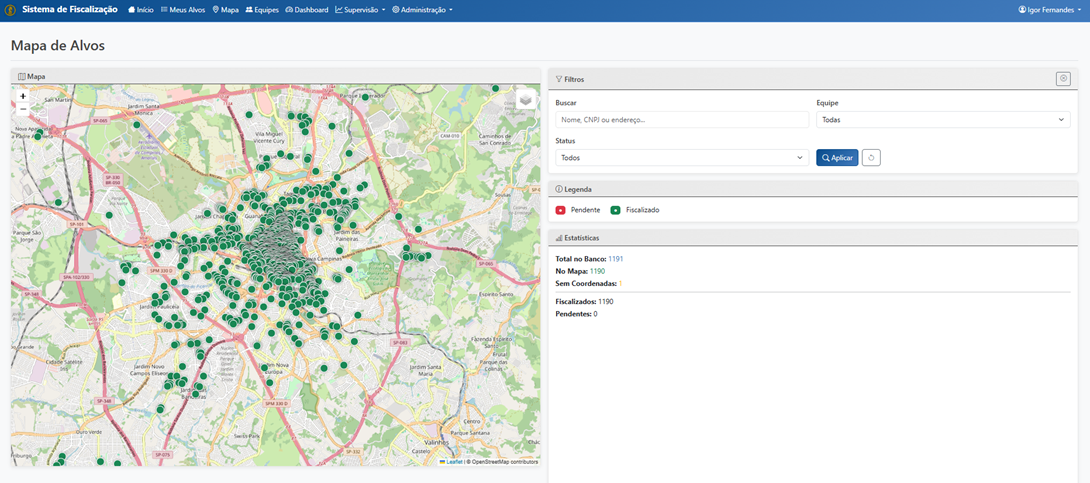Screen dimensions: 1090x483
Task: Click the Sistema de Fiscalização logo icon
Action: [10, 10]
